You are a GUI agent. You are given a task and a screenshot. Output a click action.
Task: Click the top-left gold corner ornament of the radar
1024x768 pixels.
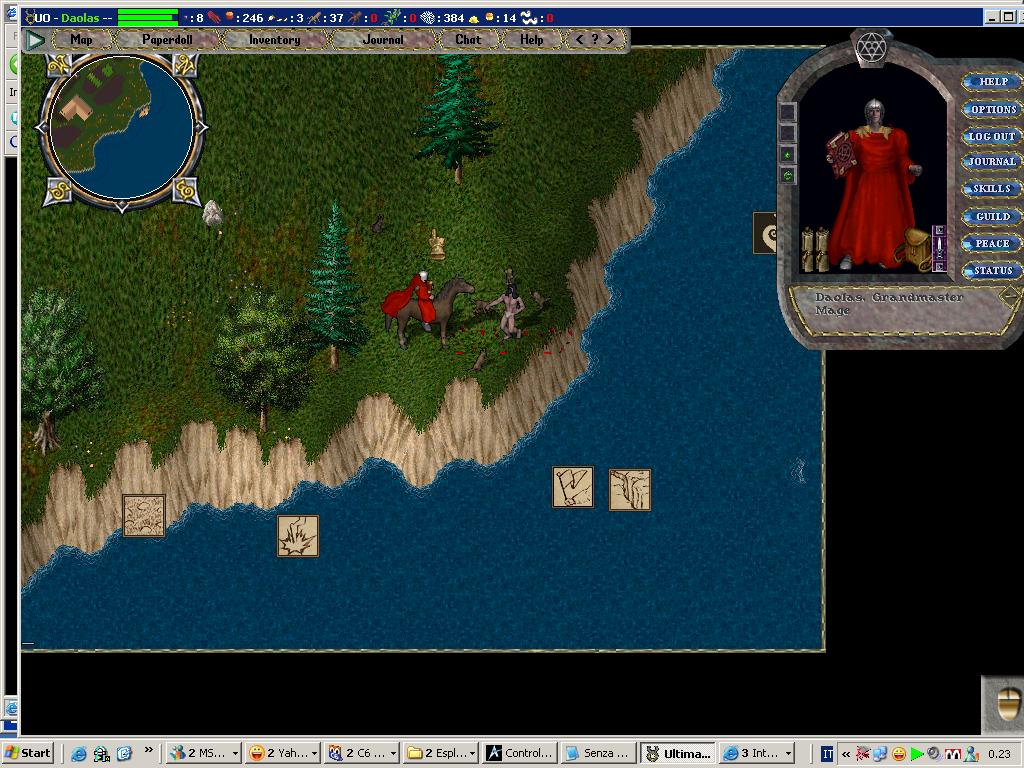[57, 65]
